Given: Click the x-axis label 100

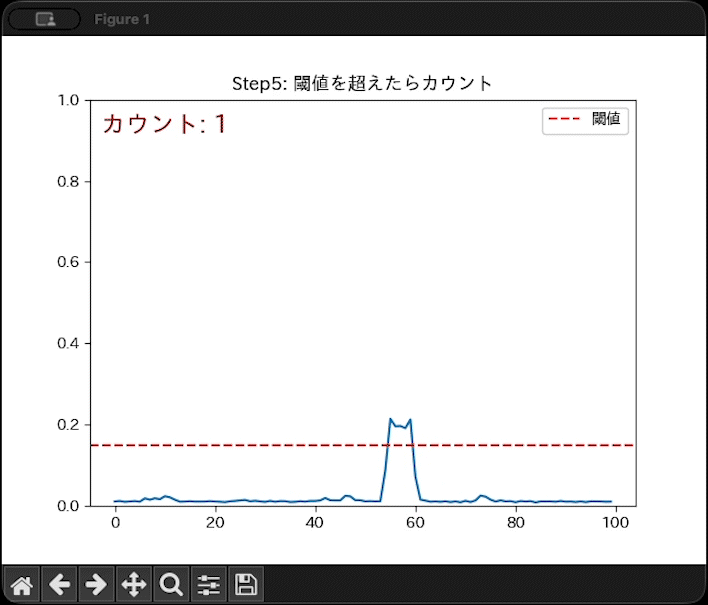Looking at the screenshot, I should point(615,523).
